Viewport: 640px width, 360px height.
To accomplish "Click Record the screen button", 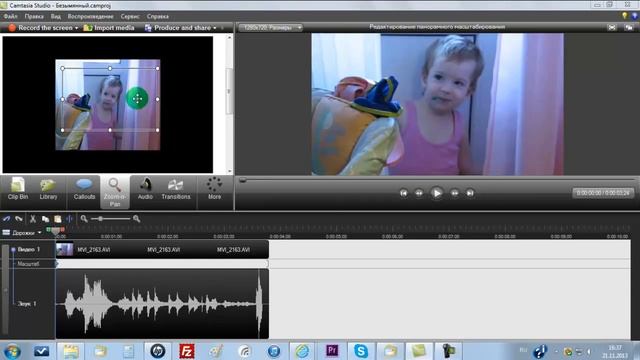I will [x=40, y=28].
